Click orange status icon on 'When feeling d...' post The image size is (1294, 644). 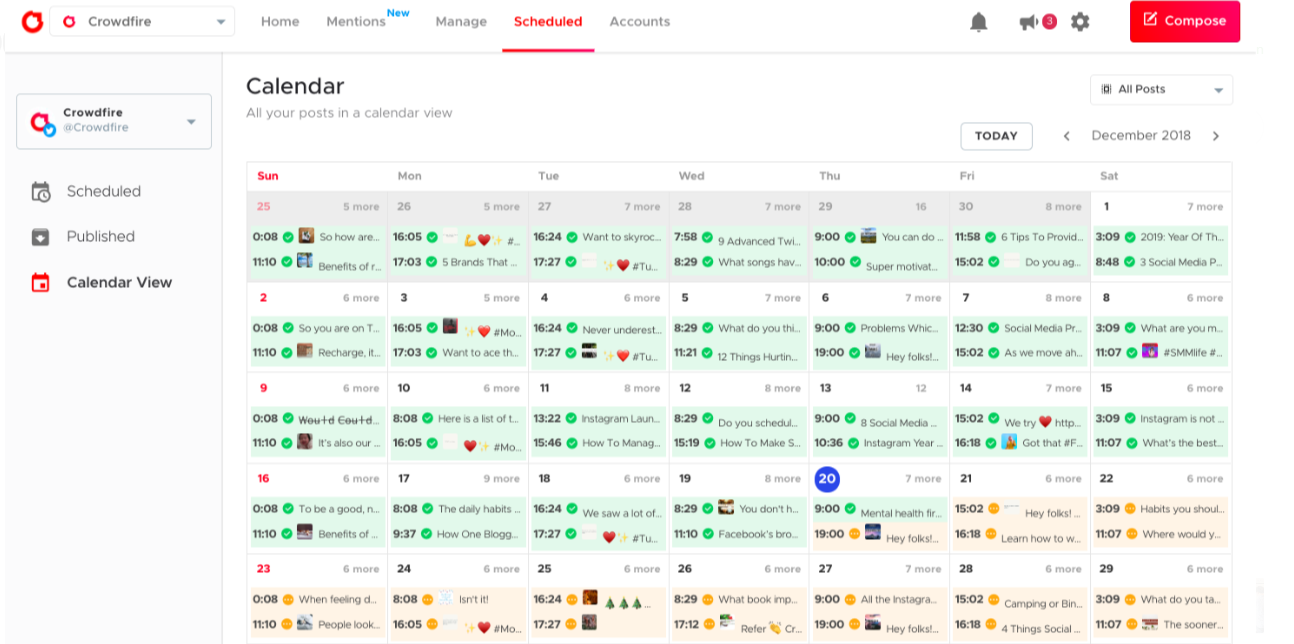click(x=288, y=599)
